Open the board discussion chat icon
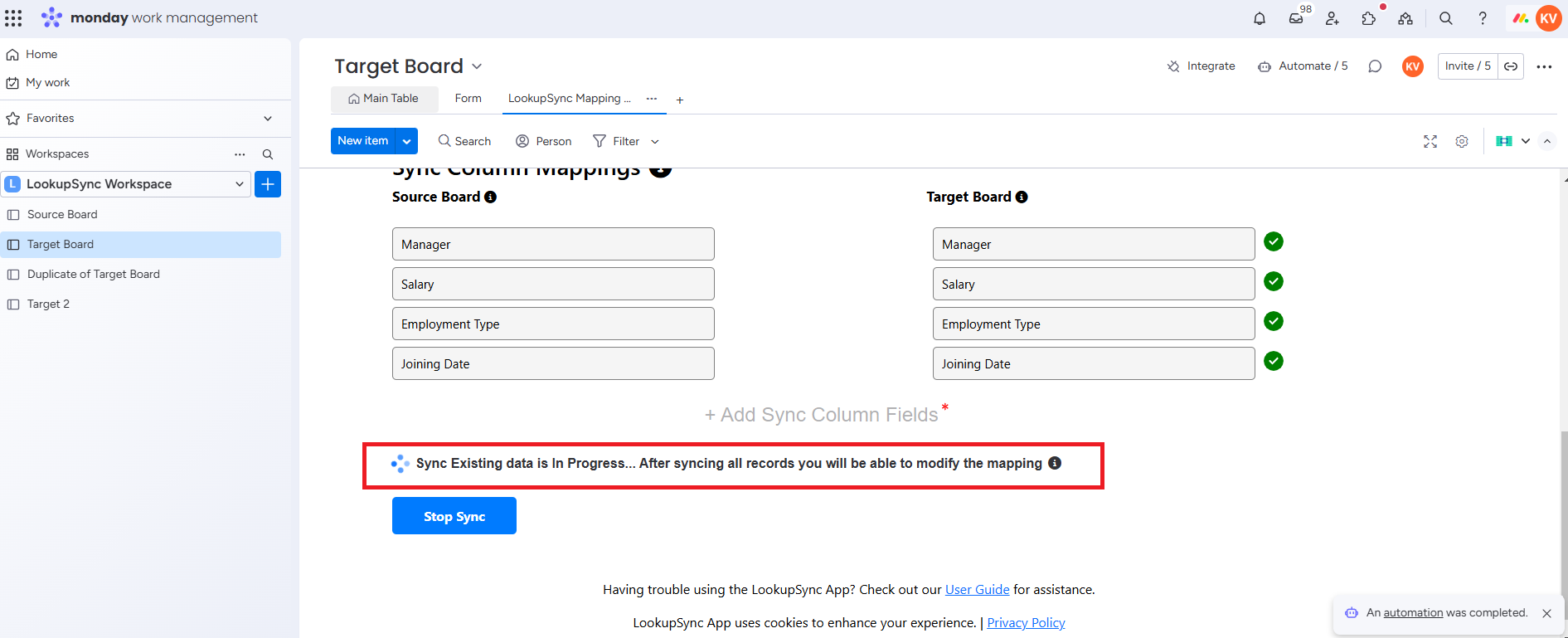This screenshot has width=1568, height=638. [x=1375, y=66]
